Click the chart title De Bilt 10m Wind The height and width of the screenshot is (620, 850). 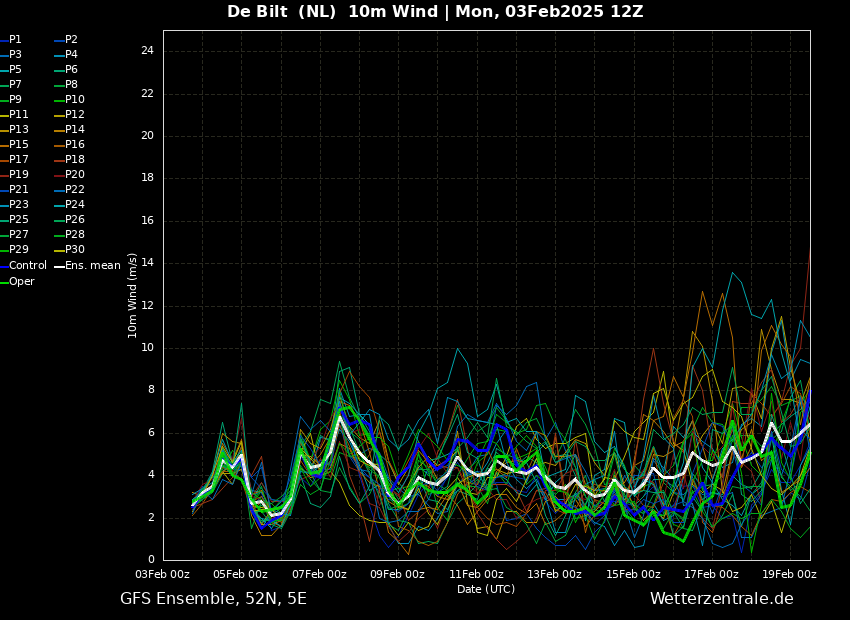(x=435, y=12)
